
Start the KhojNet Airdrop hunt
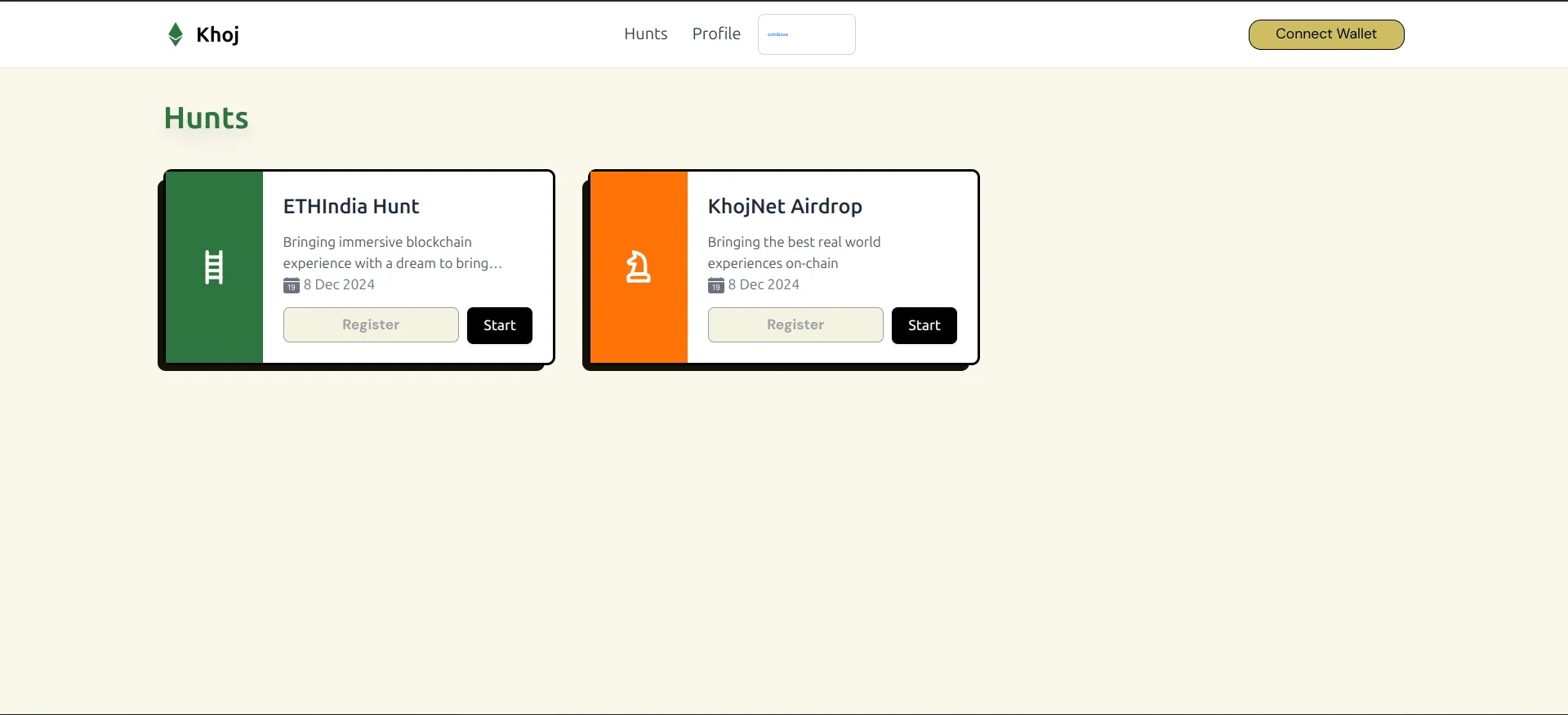click(x=924, y=325)
